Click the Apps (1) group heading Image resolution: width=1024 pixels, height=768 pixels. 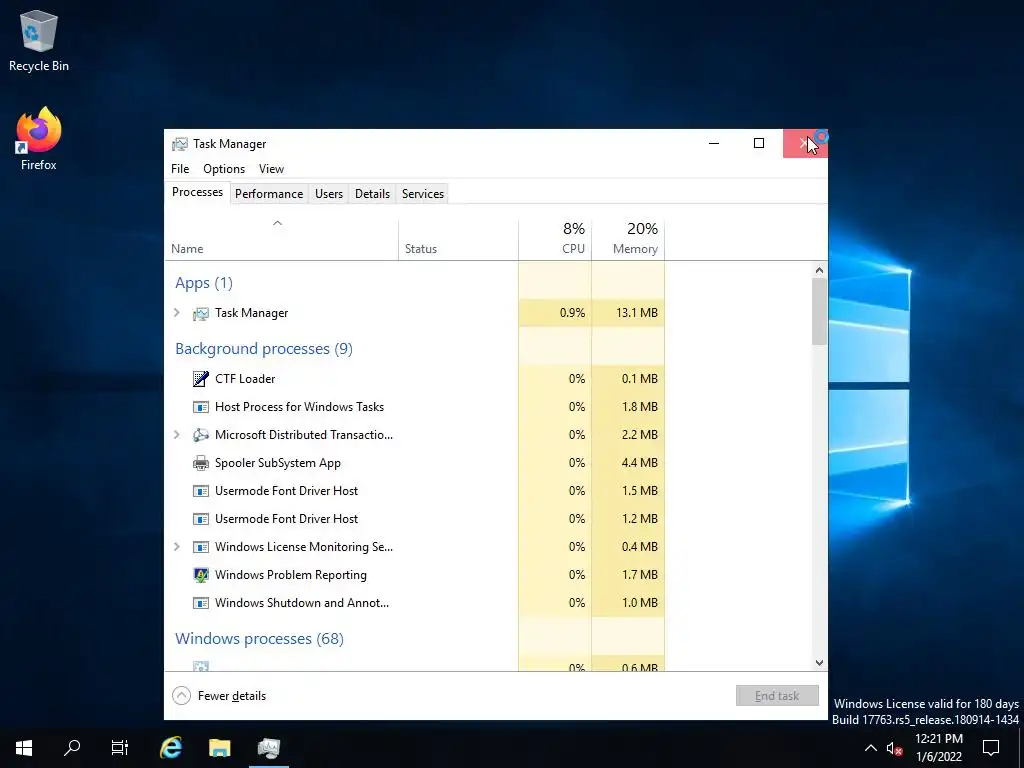pos(204,283)
